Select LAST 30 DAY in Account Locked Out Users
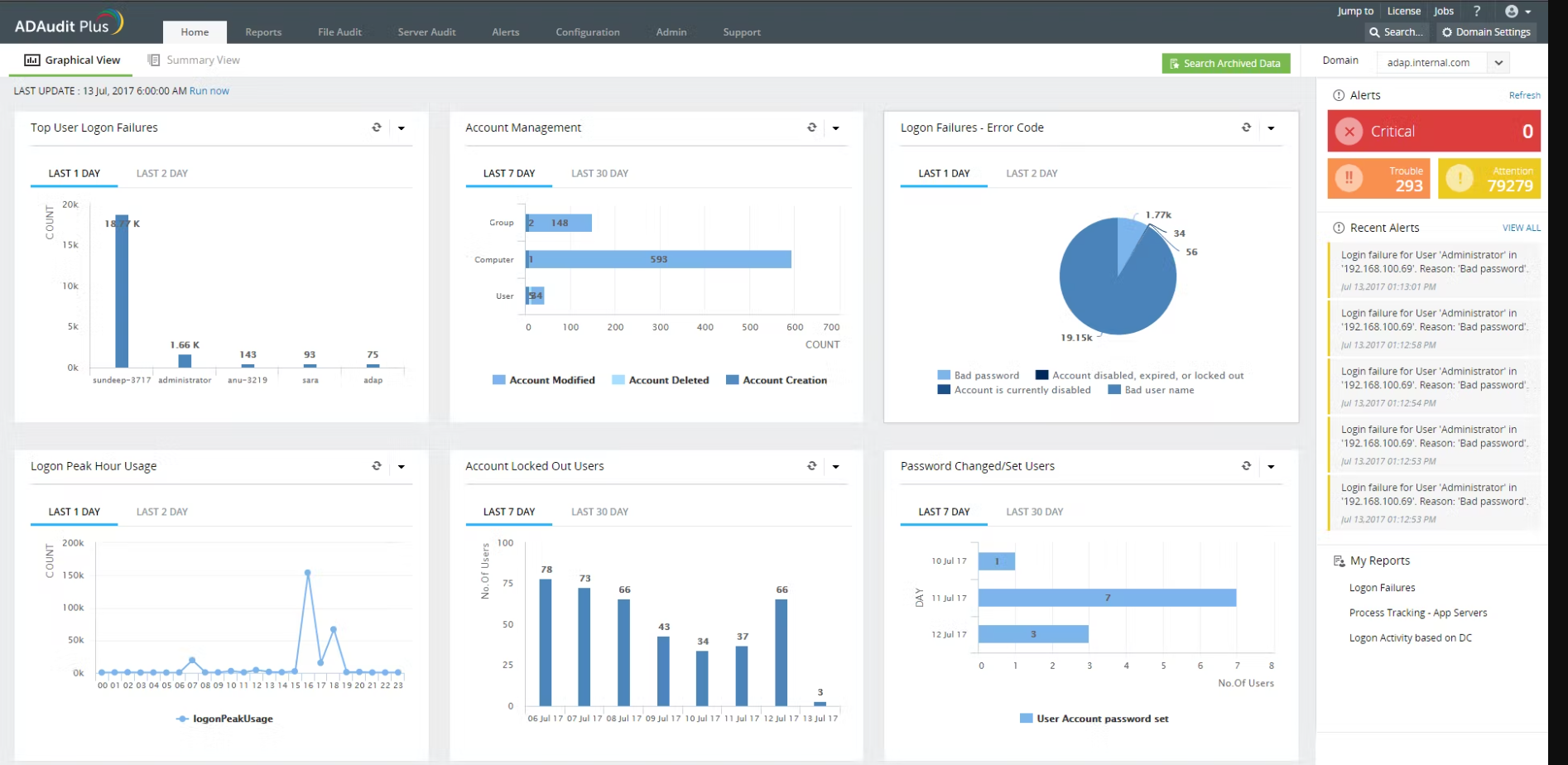Image resolution: width=1568 pixels, height=765 pixels. pyautogui.click(x=599, y=512)
